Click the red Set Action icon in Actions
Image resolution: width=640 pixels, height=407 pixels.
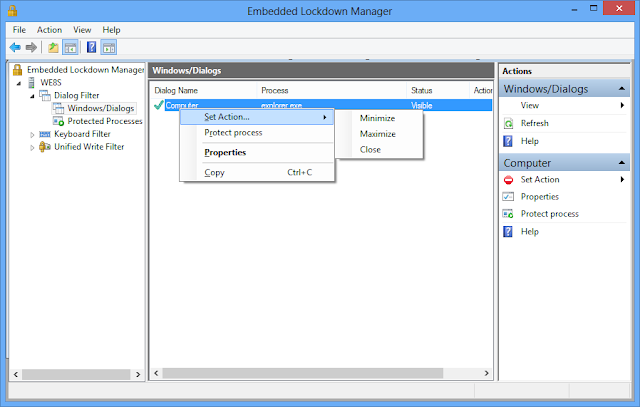click(509, 180)
